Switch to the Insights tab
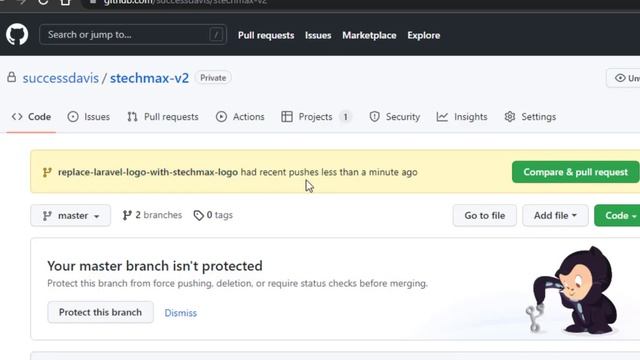 [462, 117]
